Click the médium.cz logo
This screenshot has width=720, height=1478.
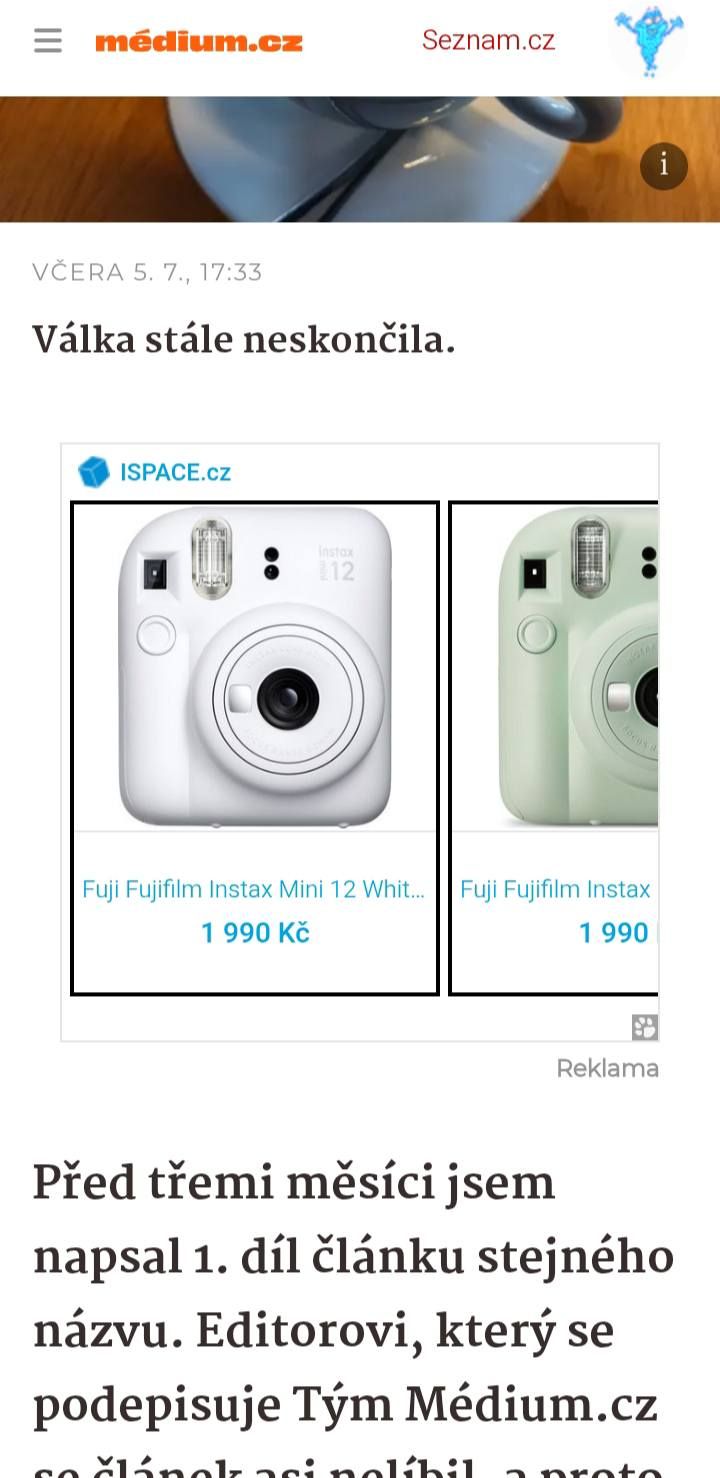pyautogui.click(x=198, y=42)
